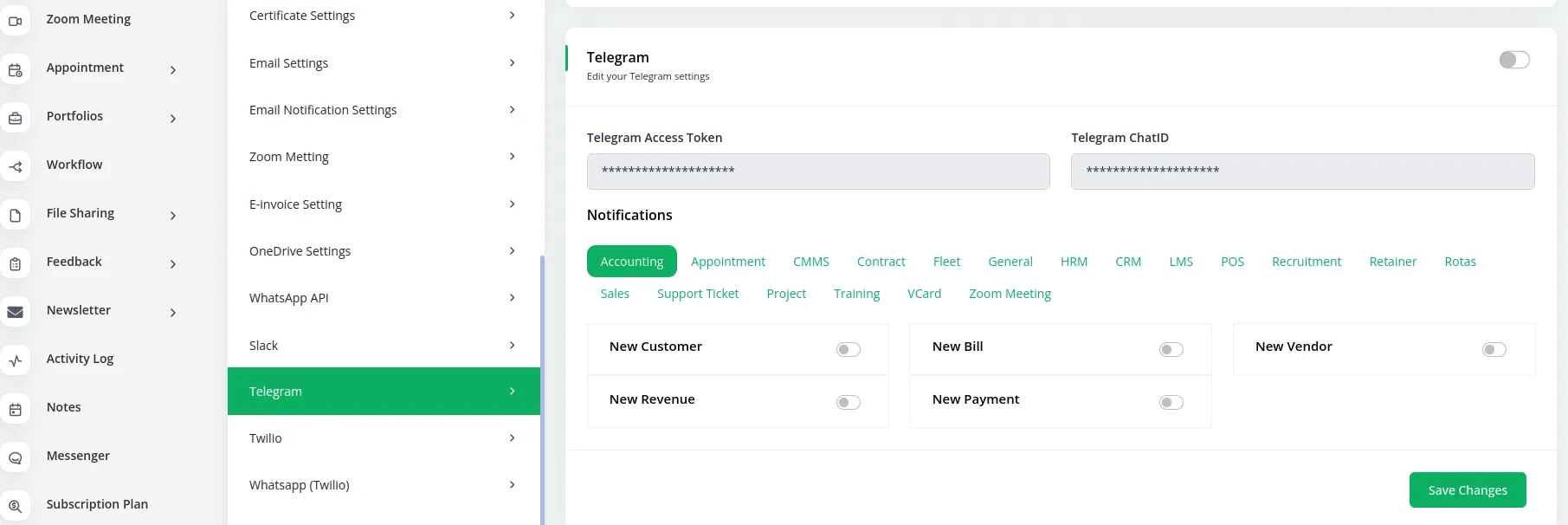Expand WhatsApp API settings chevron

coord(512,298)
